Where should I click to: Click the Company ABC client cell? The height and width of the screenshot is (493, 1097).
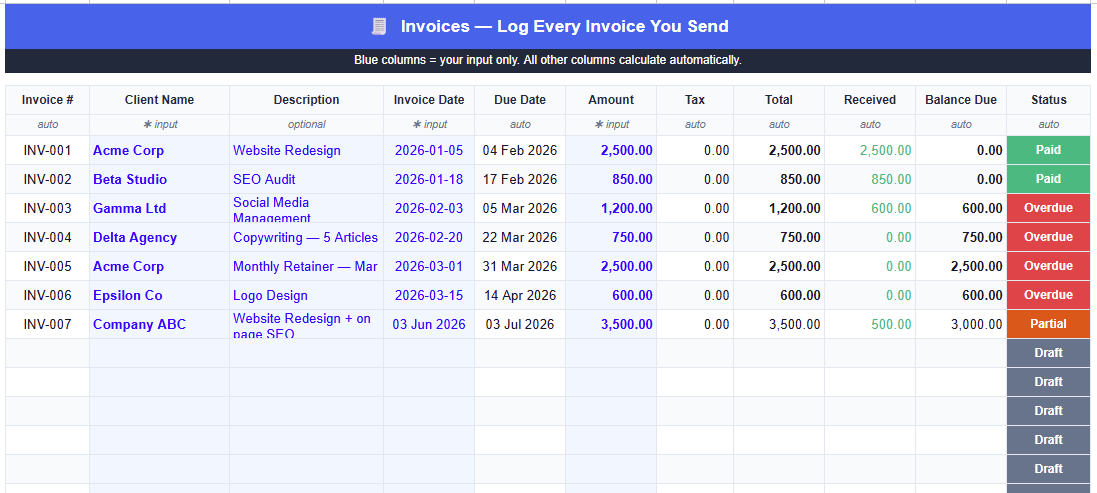(x=160, y=324)
